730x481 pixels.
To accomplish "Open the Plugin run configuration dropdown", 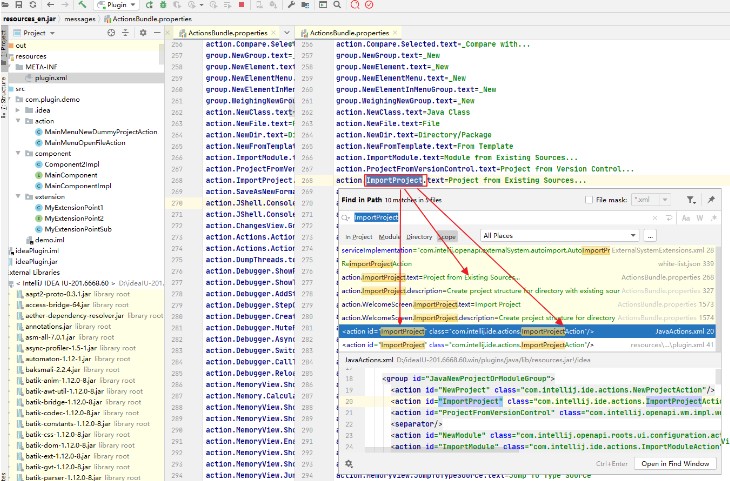I will pos(116,5).
